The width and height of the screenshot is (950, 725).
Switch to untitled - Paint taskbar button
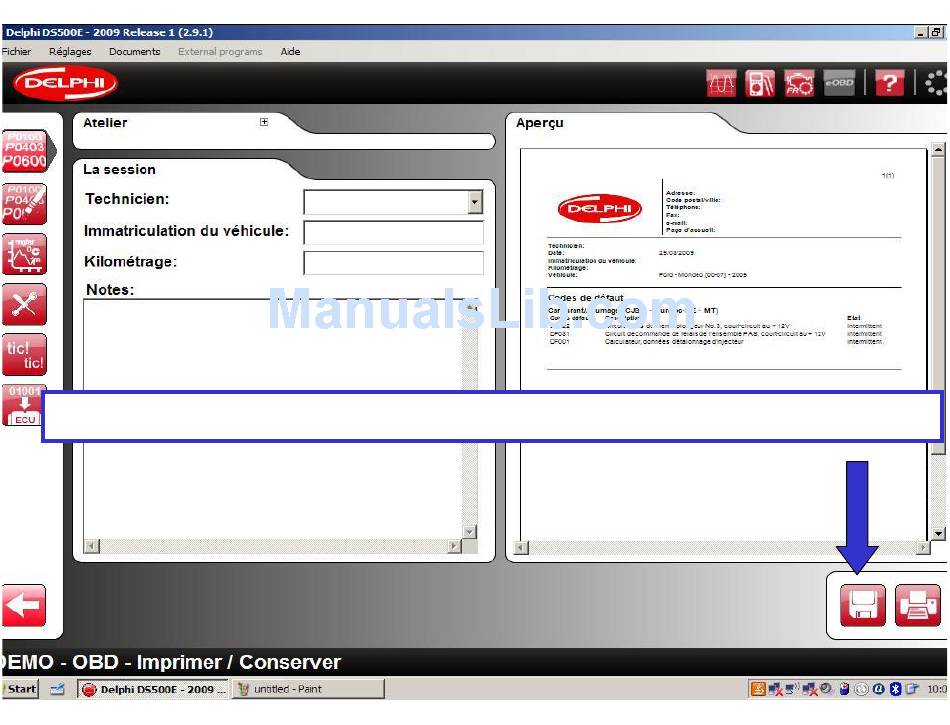coord(308,689)
